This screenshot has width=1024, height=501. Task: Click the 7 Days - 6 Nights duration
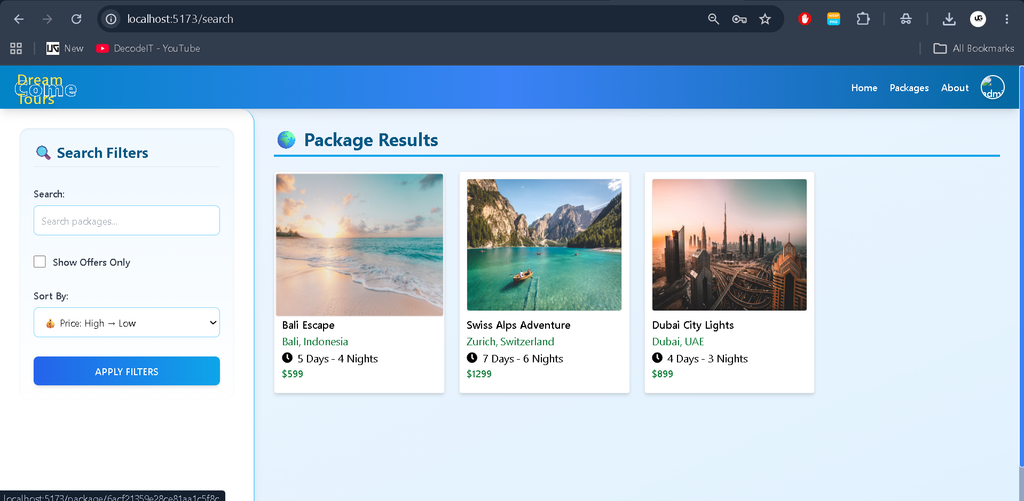point(515,359)
